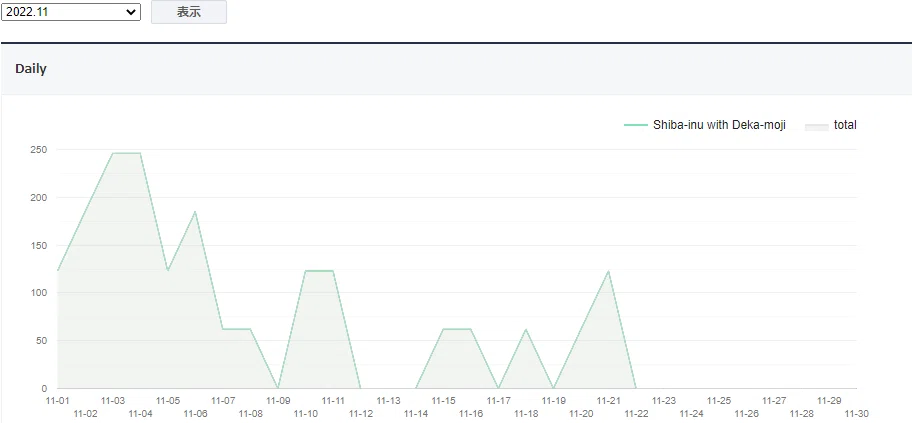This screenshot has width=912, height=423.
Task: Click the 11-21 peak point on the line
Action: coord(608,271)
